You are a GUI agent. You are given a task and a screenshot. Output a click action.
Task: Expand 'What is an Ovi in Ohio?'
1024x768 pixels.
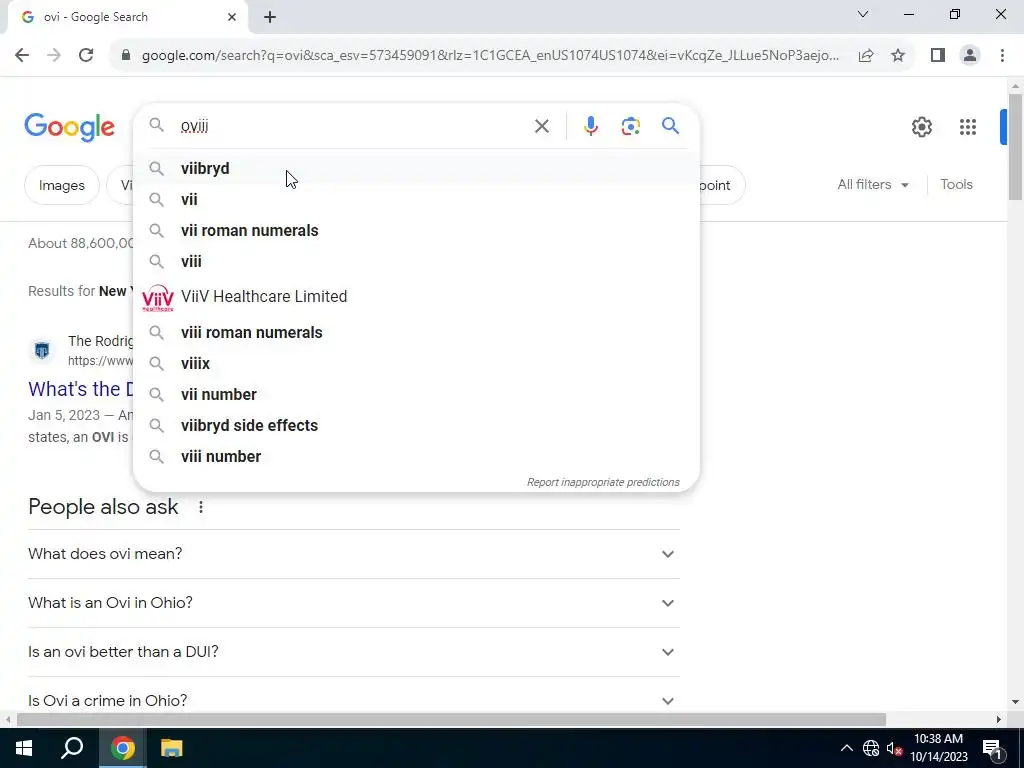click(353, 603)
